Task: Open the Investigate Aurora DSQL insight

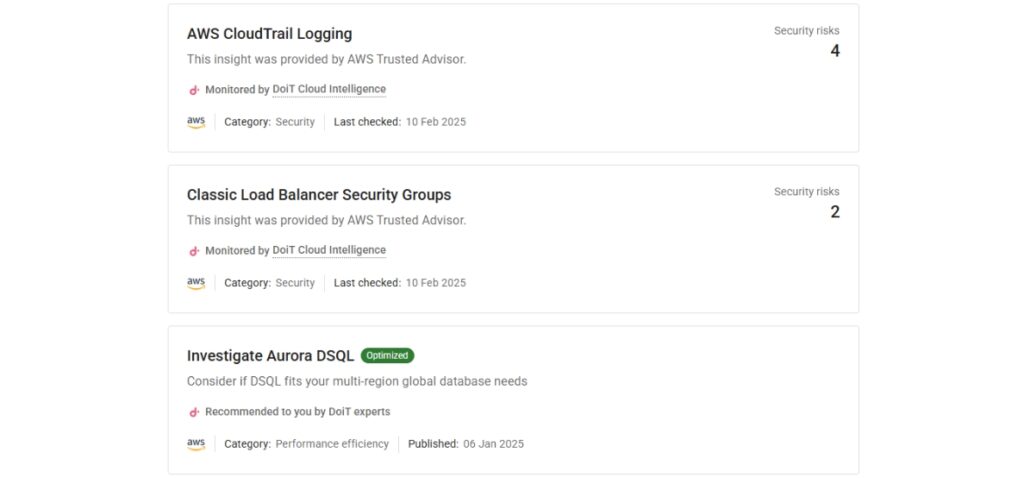Action: [x=270, y=356]
